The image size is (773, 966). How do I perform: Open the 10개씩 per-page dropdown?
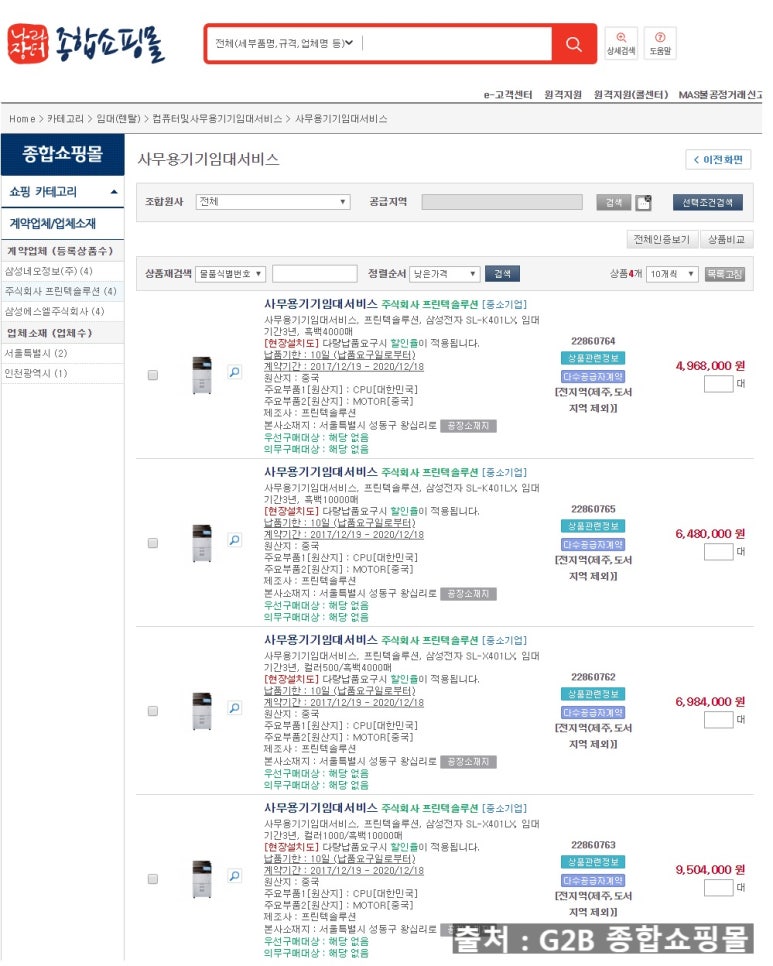pyautogui.click(x=672, y=274)
